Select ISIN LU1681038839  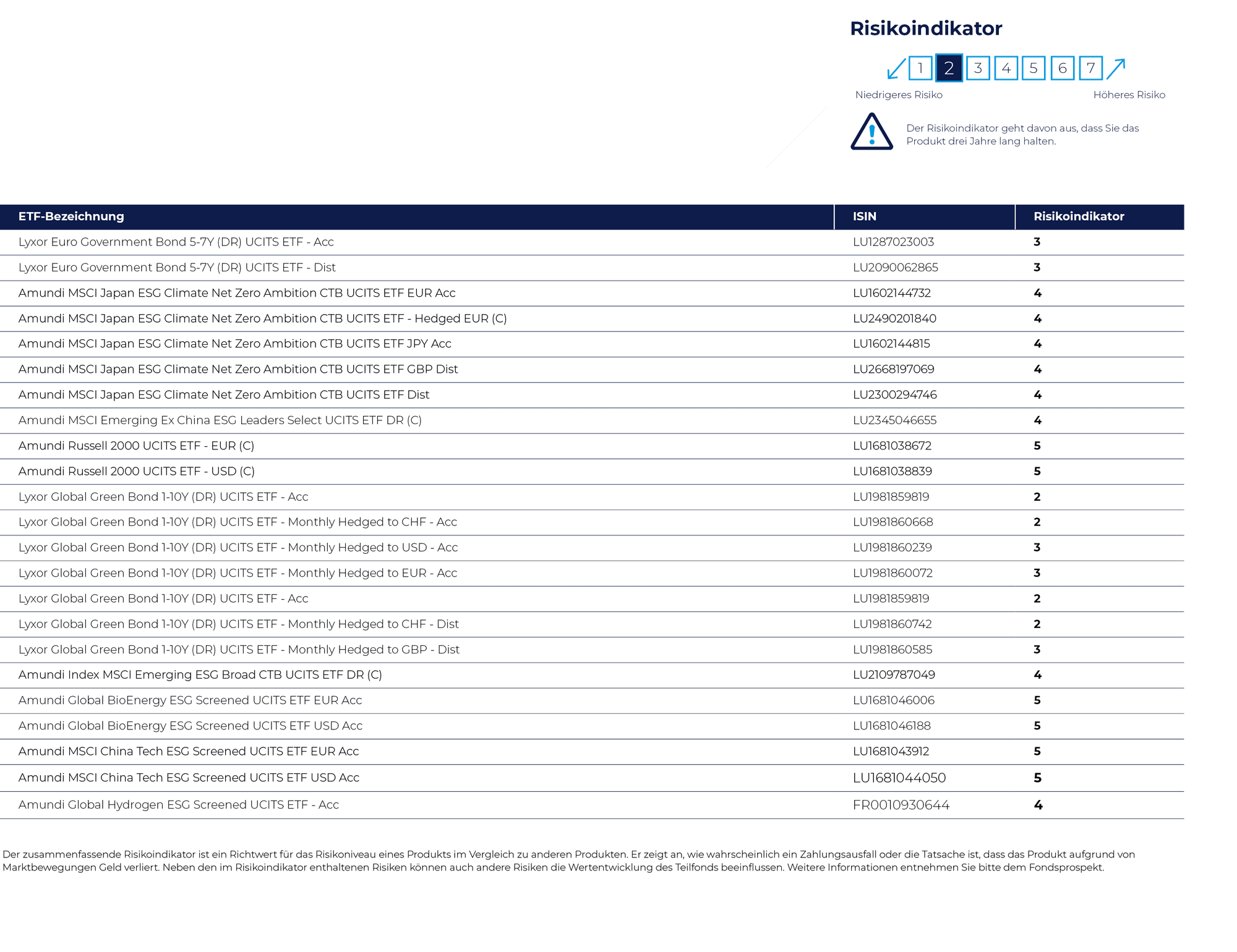[892, 471]
